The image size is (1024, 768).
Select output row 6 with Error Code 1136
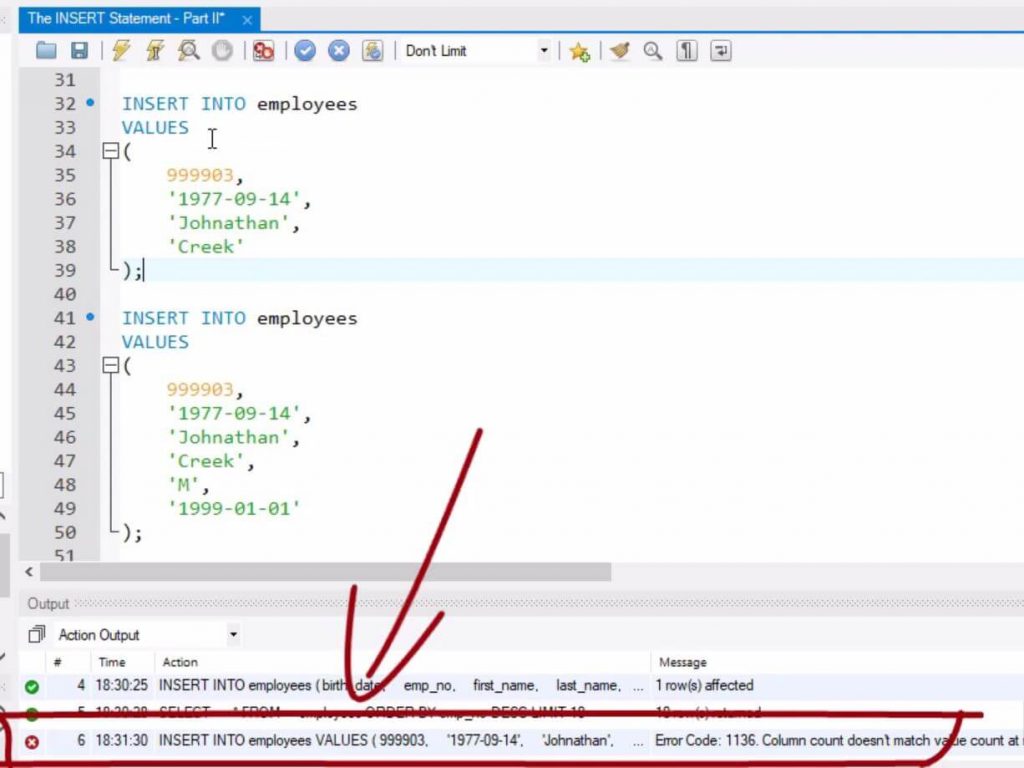(521, 741)
